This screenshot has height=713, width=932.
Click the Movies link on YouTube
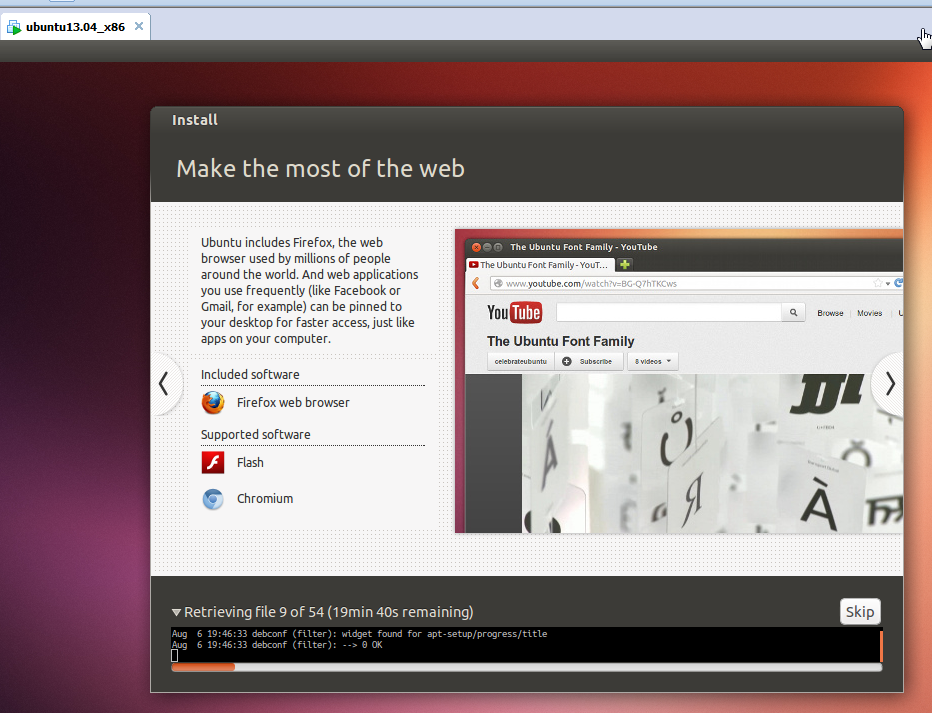click(869, 313)
